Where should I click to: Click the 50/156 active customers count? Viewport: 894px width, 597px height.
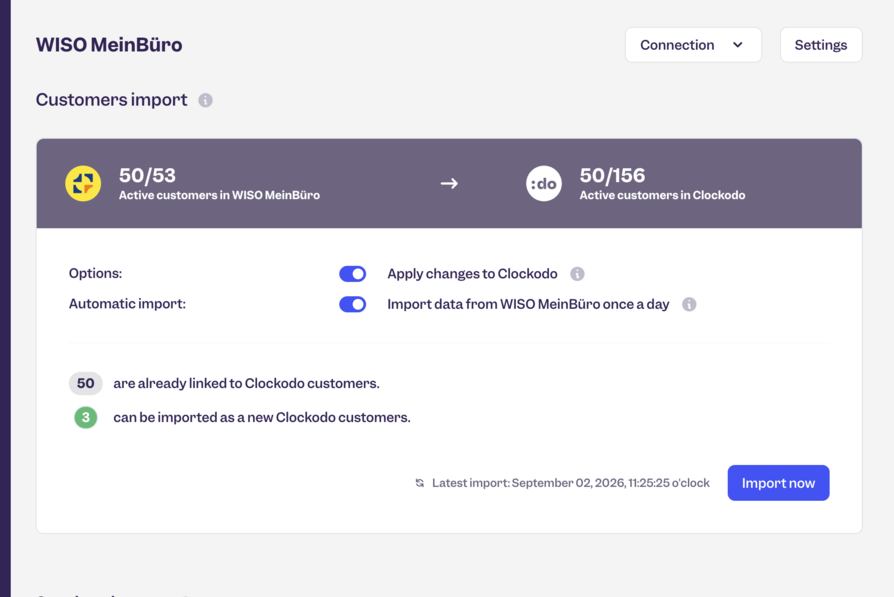612,175
